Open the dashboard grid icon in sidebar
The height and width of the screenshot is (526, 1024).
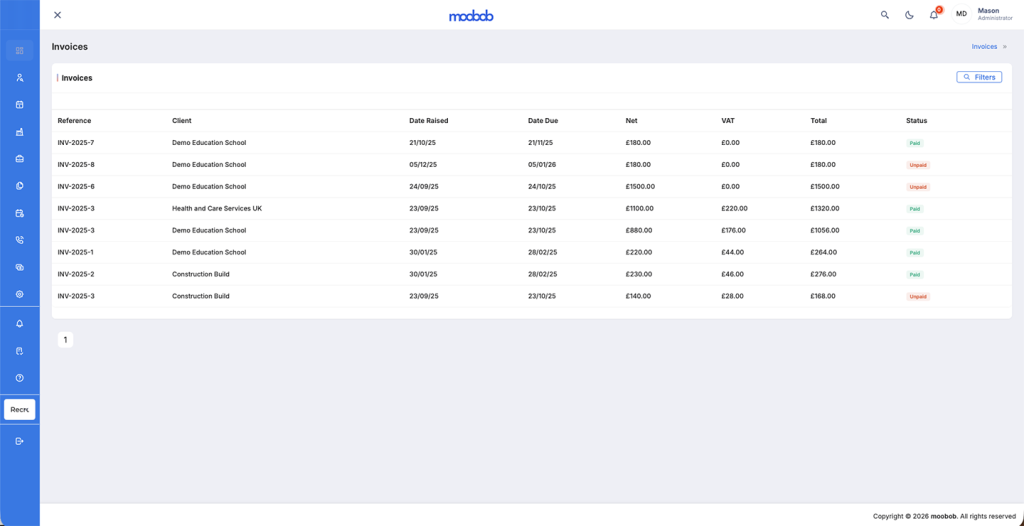[x=19, y=50]
